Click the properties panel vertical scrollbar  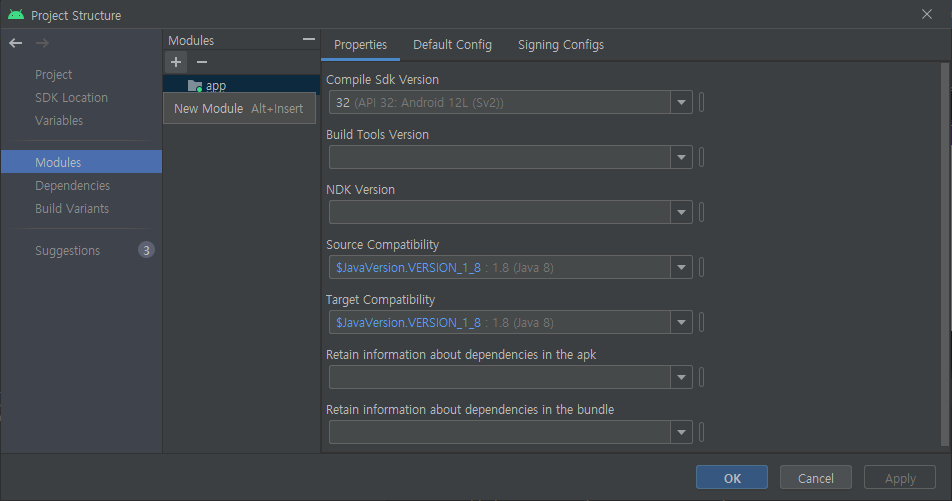click(945, 254)
